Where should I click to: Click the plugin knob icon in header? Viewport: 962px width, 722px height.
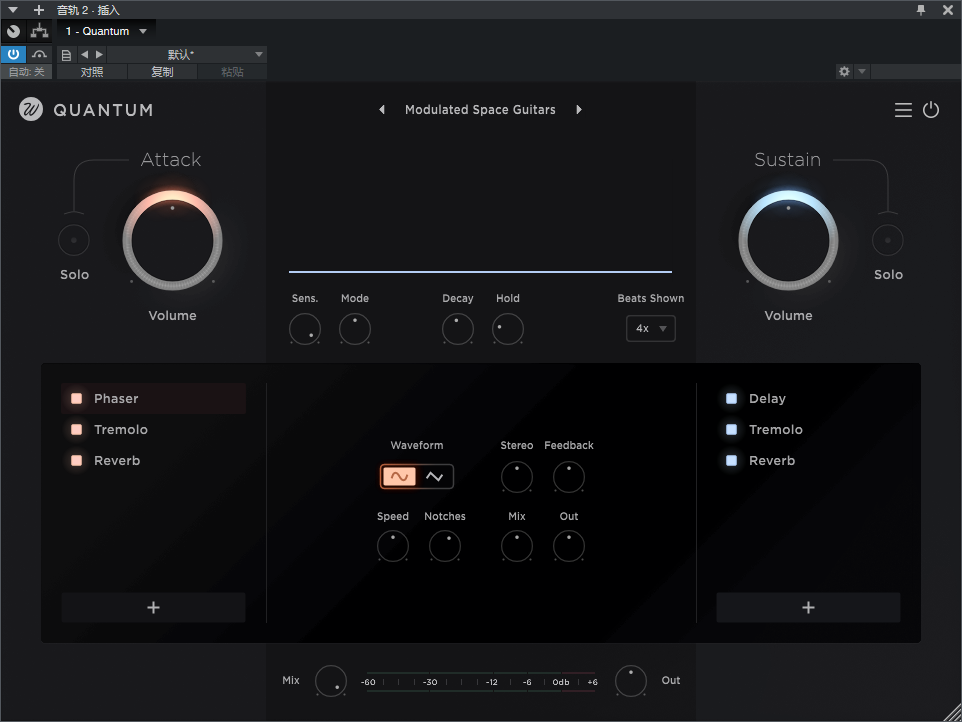point(13,31)
